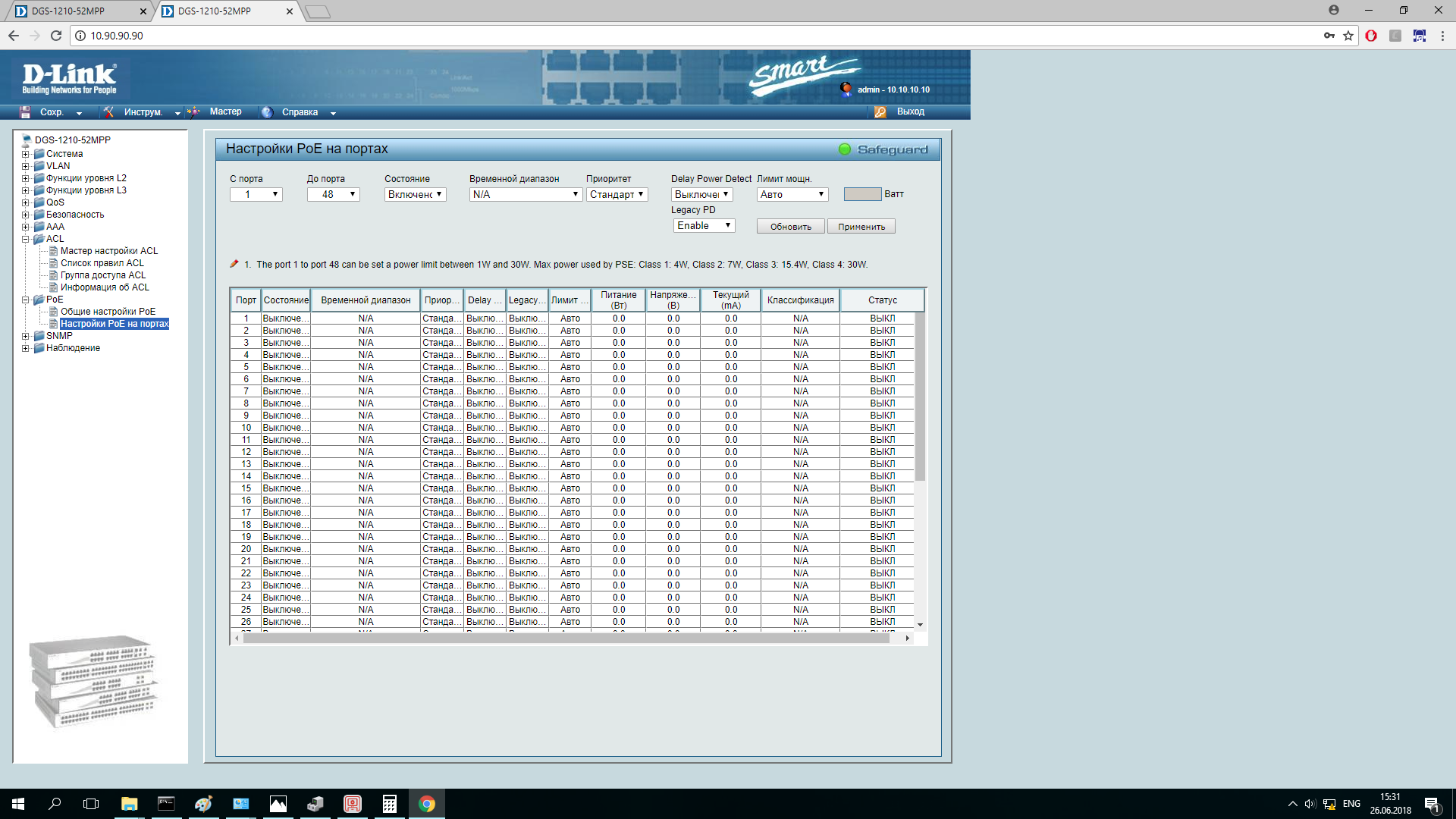Viewport: 1456px width, 819px height.
Task: Collapse the ACL tree folder
Action: 26,239
